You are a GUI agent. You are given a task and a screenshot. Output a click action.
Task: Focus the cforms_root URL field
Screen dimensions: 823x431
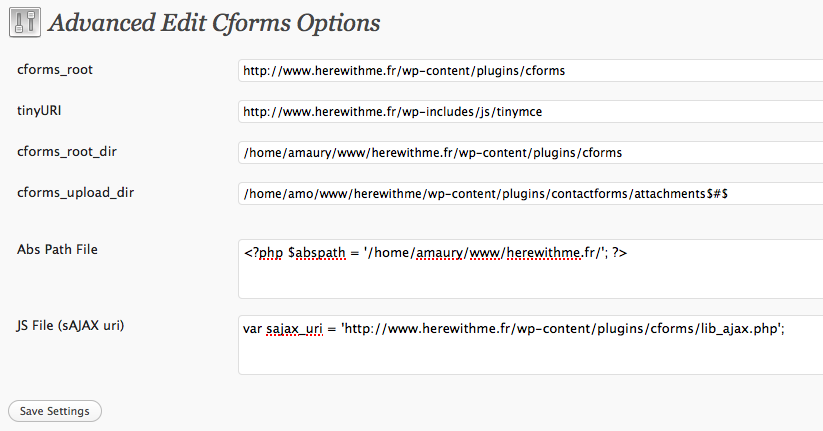click(530, 70)
